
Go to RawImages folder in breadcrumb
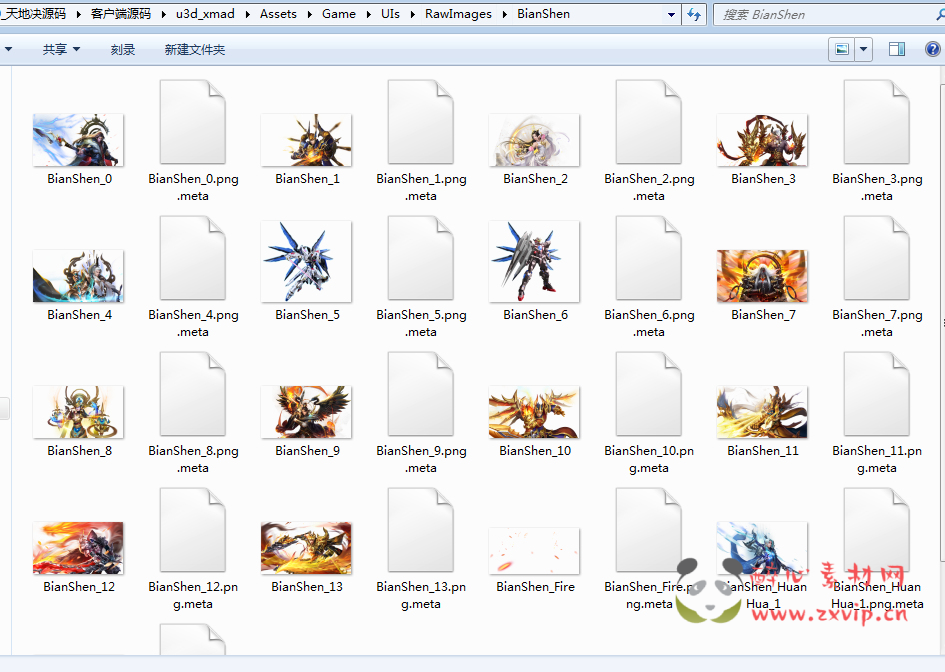459,14
